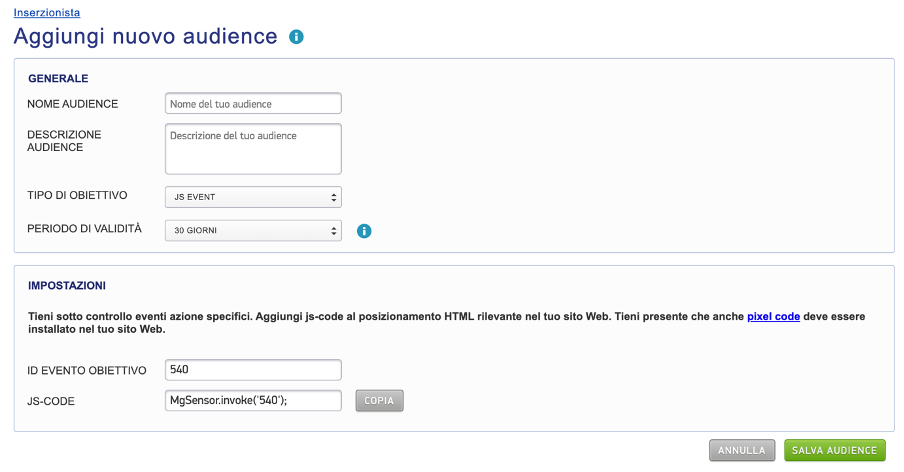The image size is (904, 472).
Task: Click into the Descrizione del tuo audience textarea
Action: pos(253,149)
